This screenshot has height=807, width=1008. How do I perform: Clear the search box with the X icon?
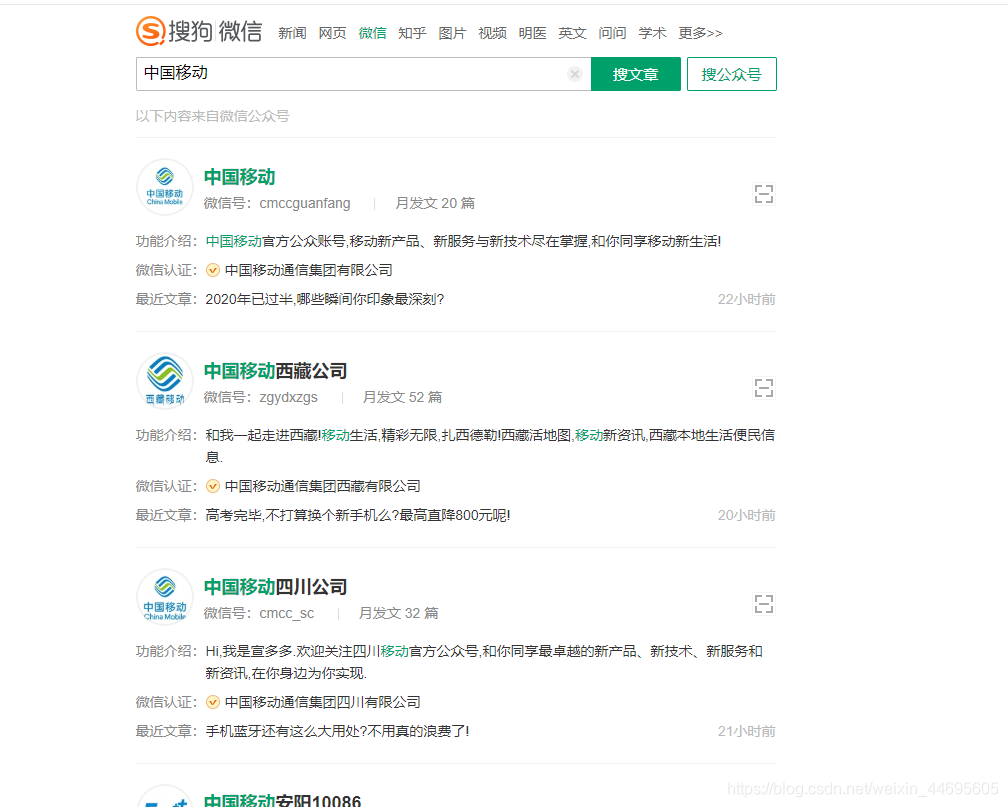click(575, 74)
